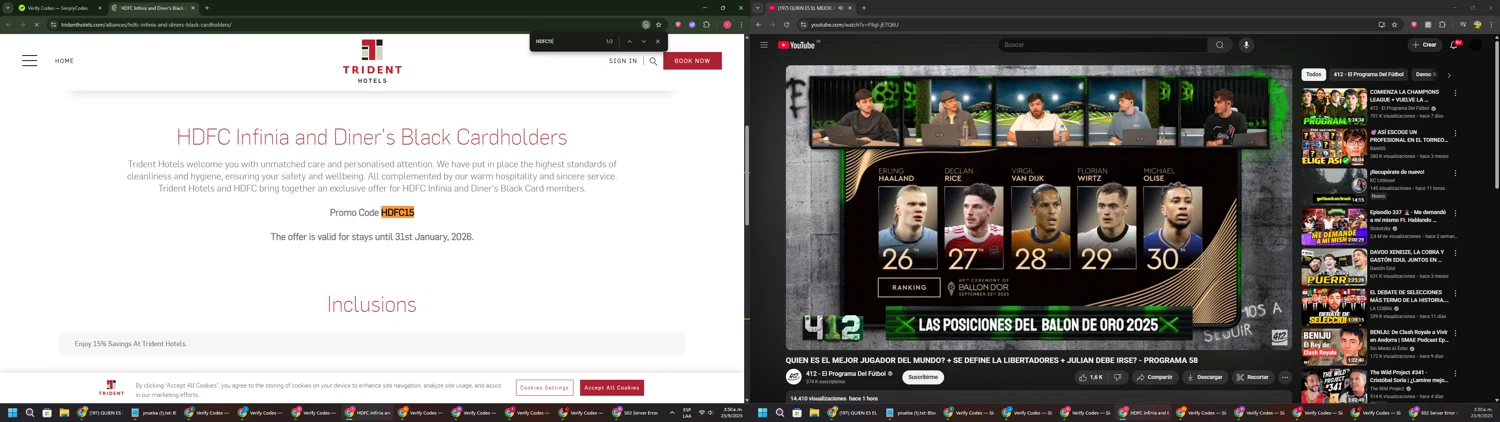The image size is (1500, 422).
Task: Open options for COMIENZA LA CHAMPIONS video
Action: (x=1455, y=93)
